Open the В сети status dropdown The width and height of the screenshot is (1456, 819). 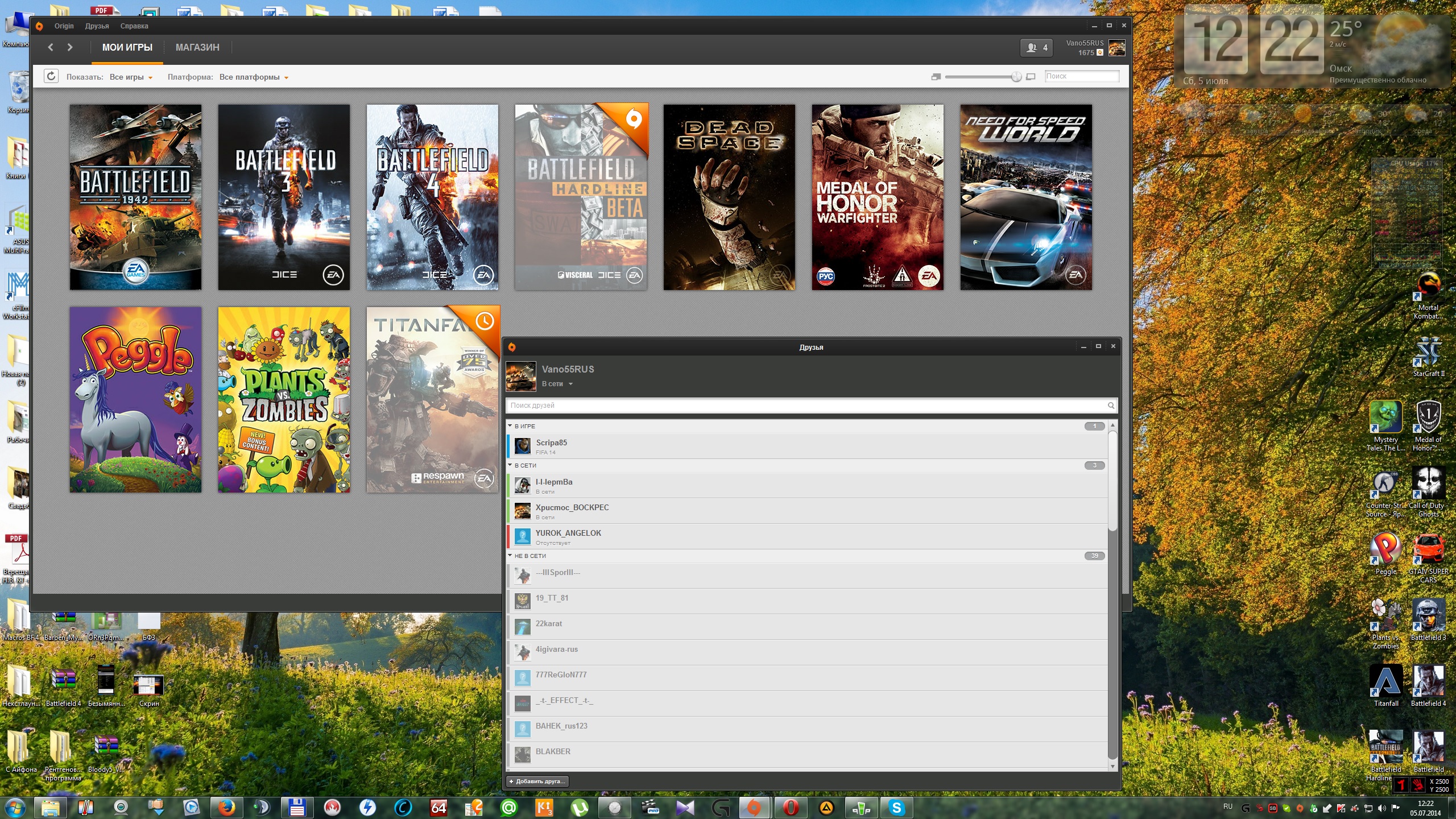[x=557, y=384]
